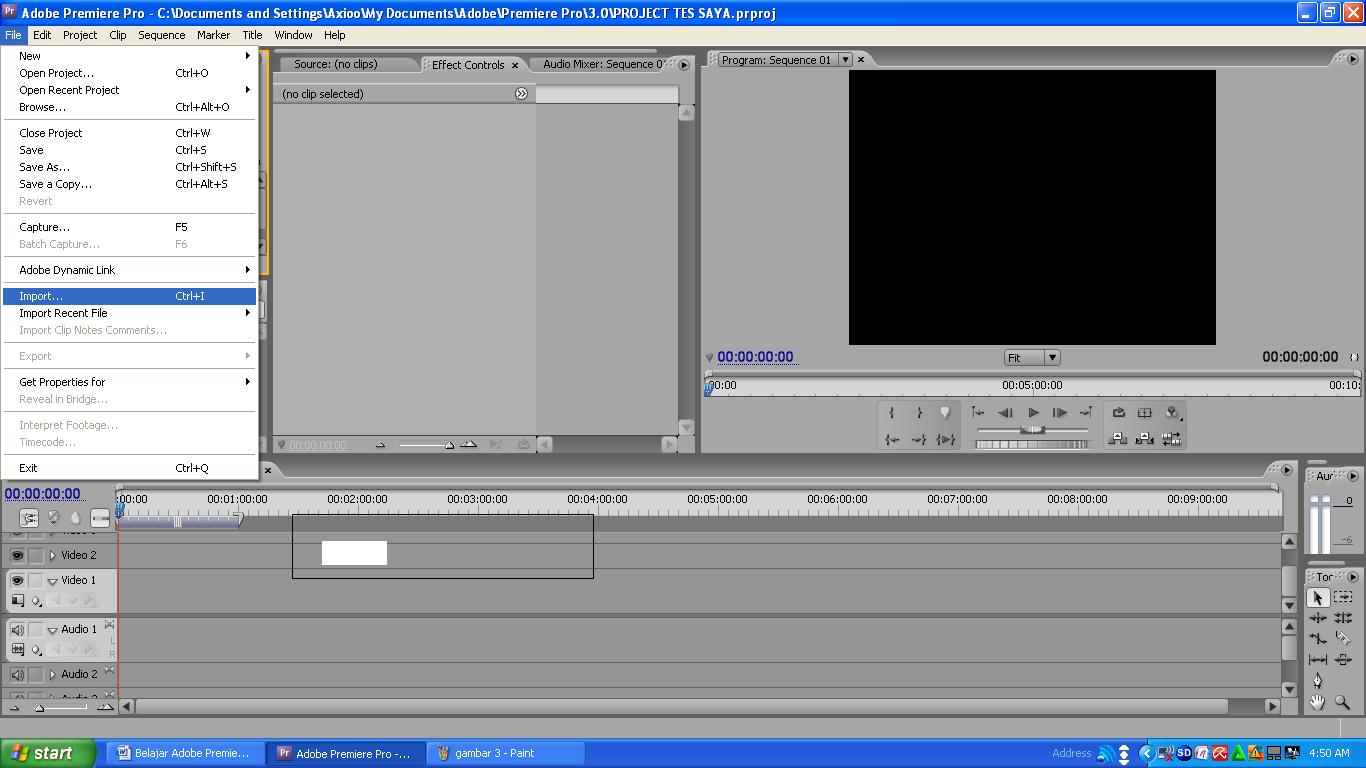This screenshot has height=768, width=1366.
Task: Click the Program monitor jog wheel
Action: 1032,444
